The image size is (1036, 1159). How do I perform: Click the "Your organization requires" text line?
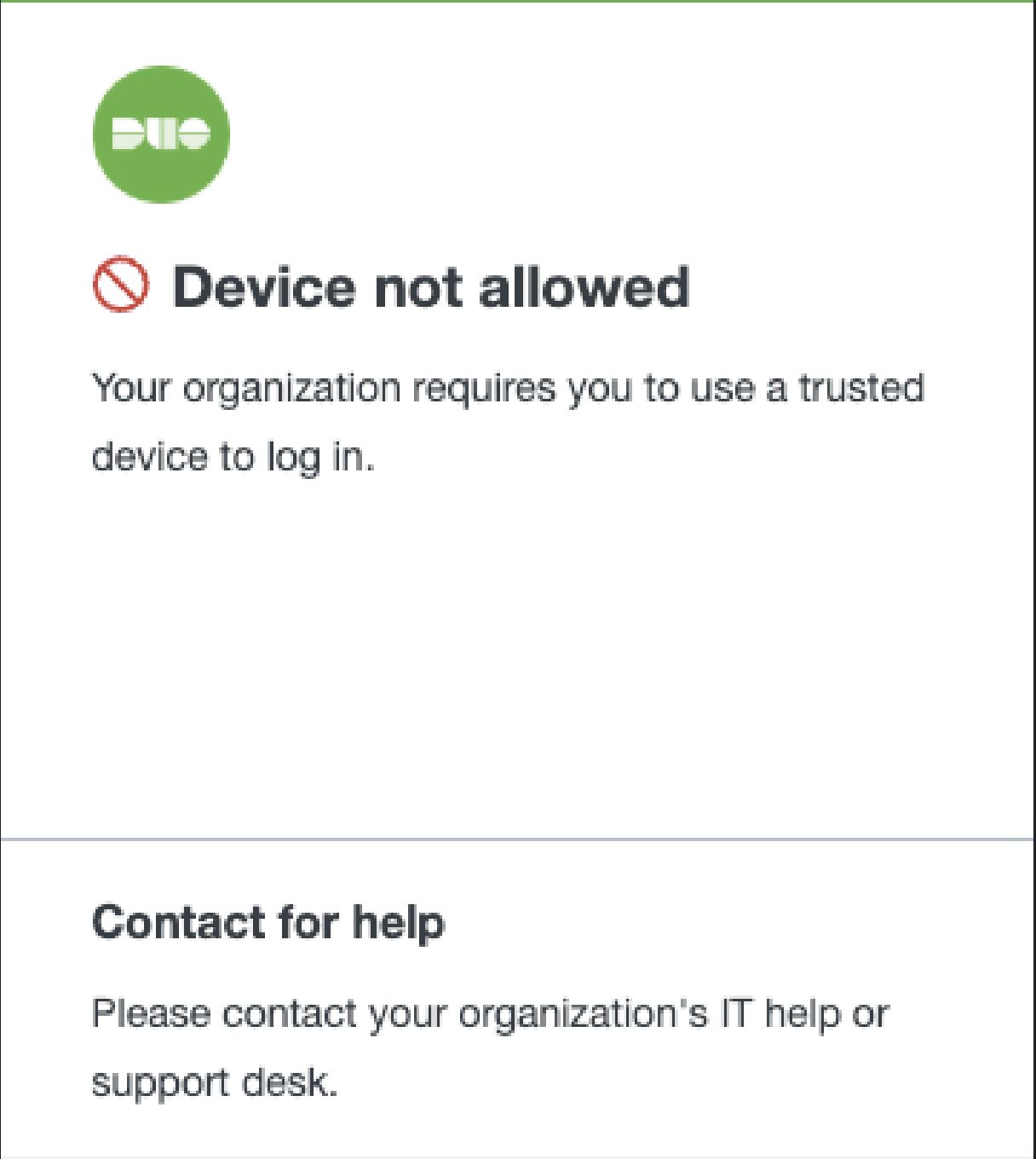coord(508,389)
